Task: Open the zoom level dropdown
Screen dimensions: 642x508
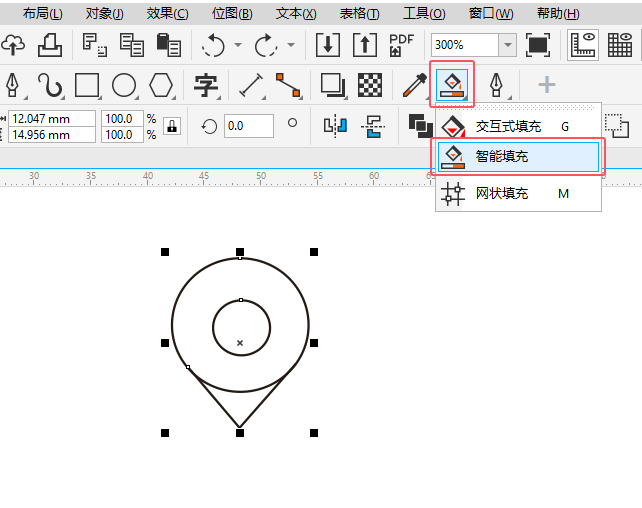Action: point(507,45)
